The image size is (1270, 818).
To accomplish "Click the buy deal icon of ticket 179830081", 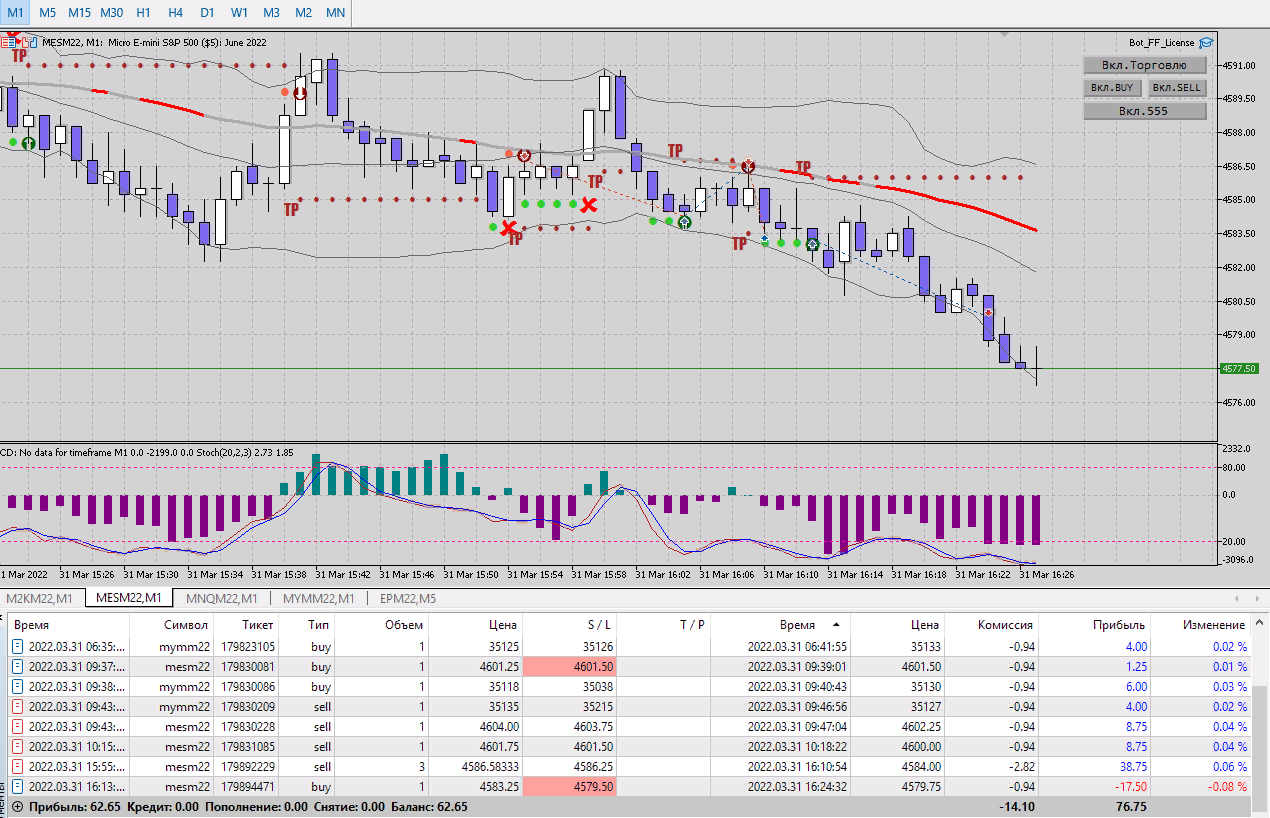I will (18, 667).
